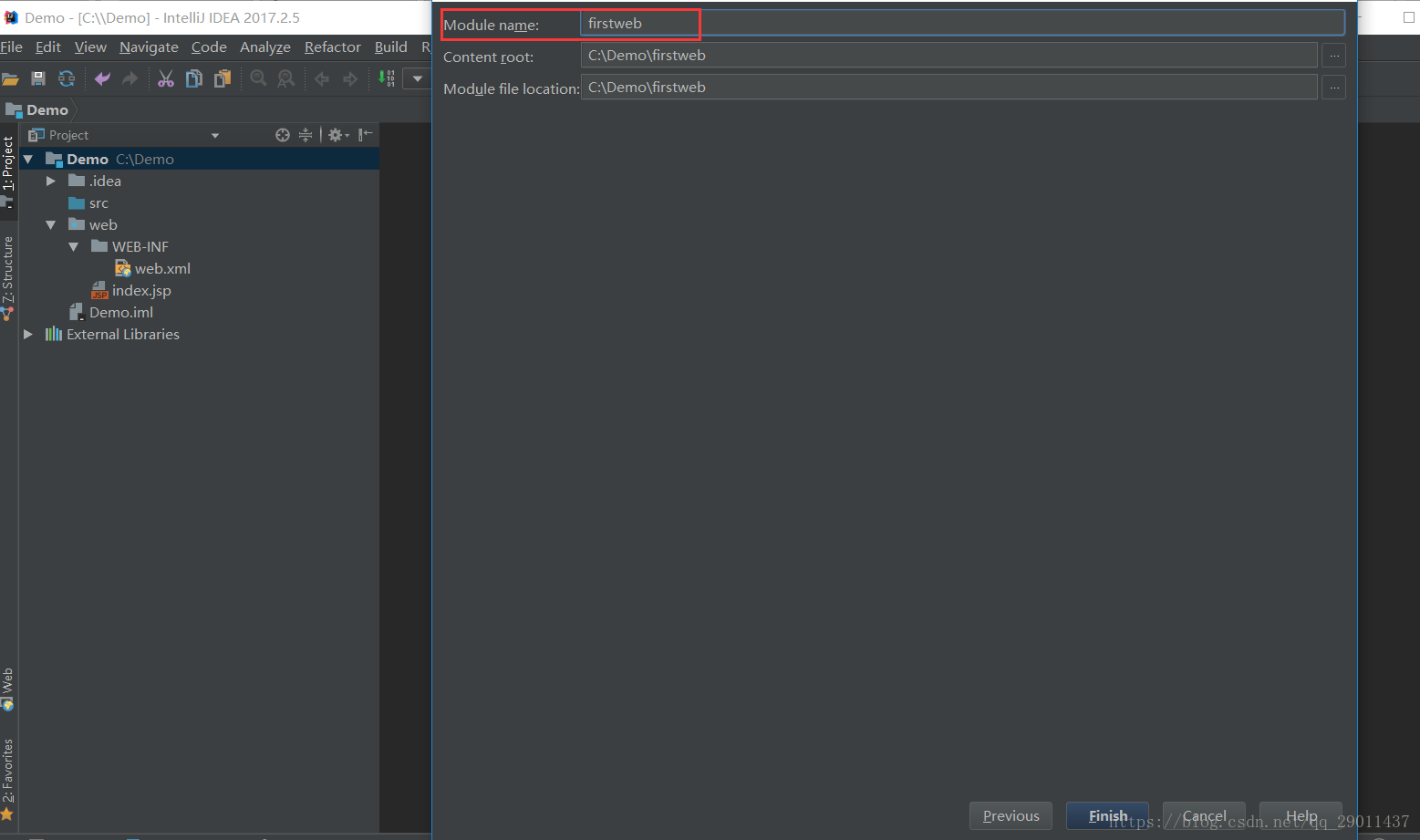The image size is (1420, 840).
Task: Open the Web side tool tab
Action: [8, 690]
